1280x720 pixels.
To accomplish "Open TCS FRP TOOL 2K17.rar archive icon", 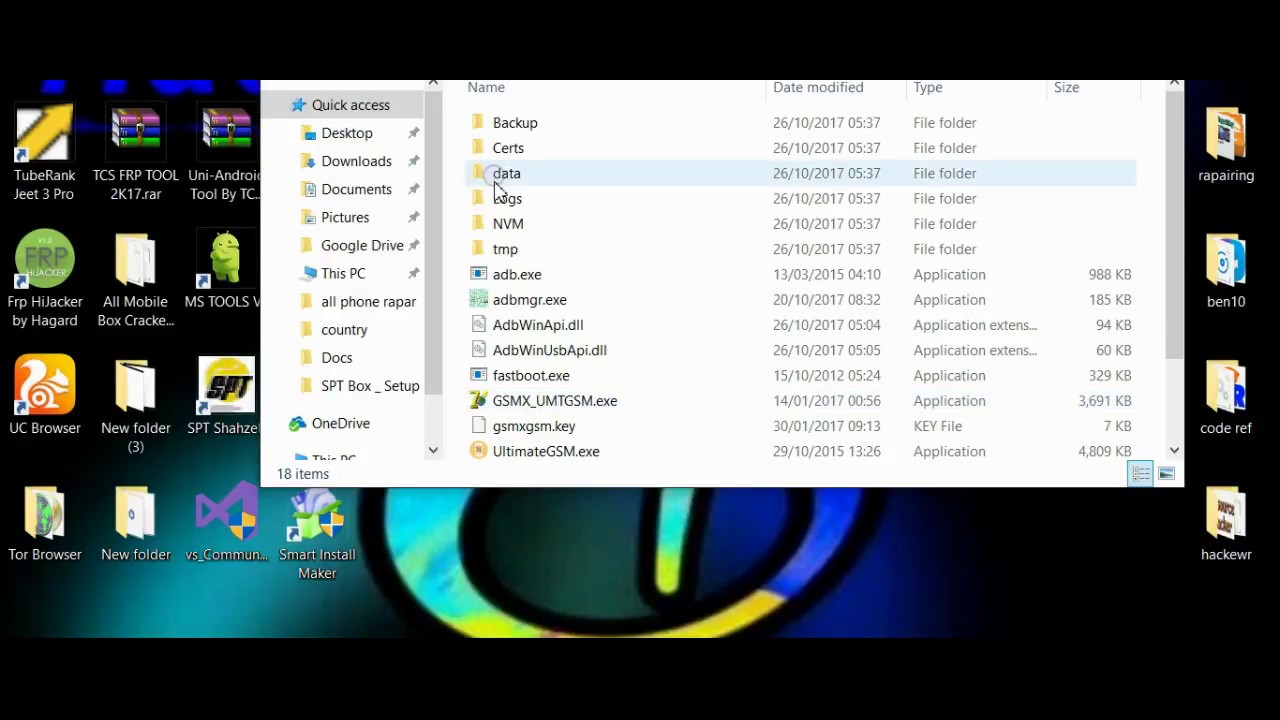I will point(136,152).
